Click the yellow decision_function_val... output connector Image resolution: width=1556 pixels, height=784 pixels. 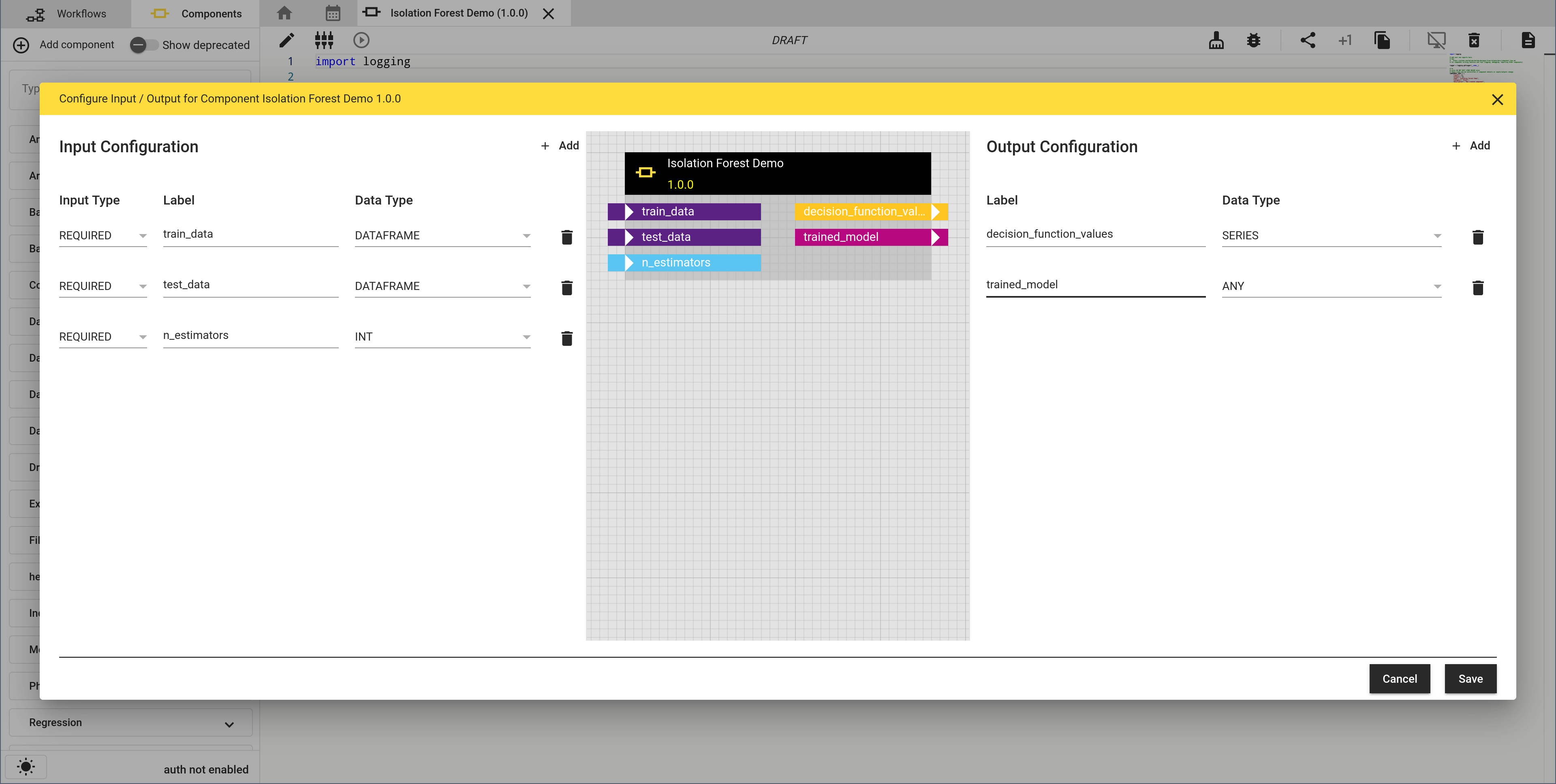pyautogui.click(x=871, y=212)
